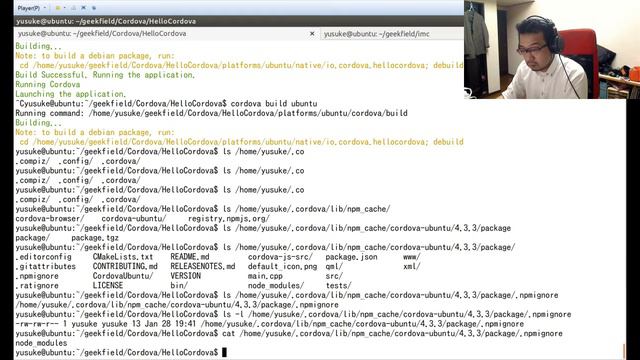
Task: Click the terminal window title bar text
Action: [x=106, y=21]
